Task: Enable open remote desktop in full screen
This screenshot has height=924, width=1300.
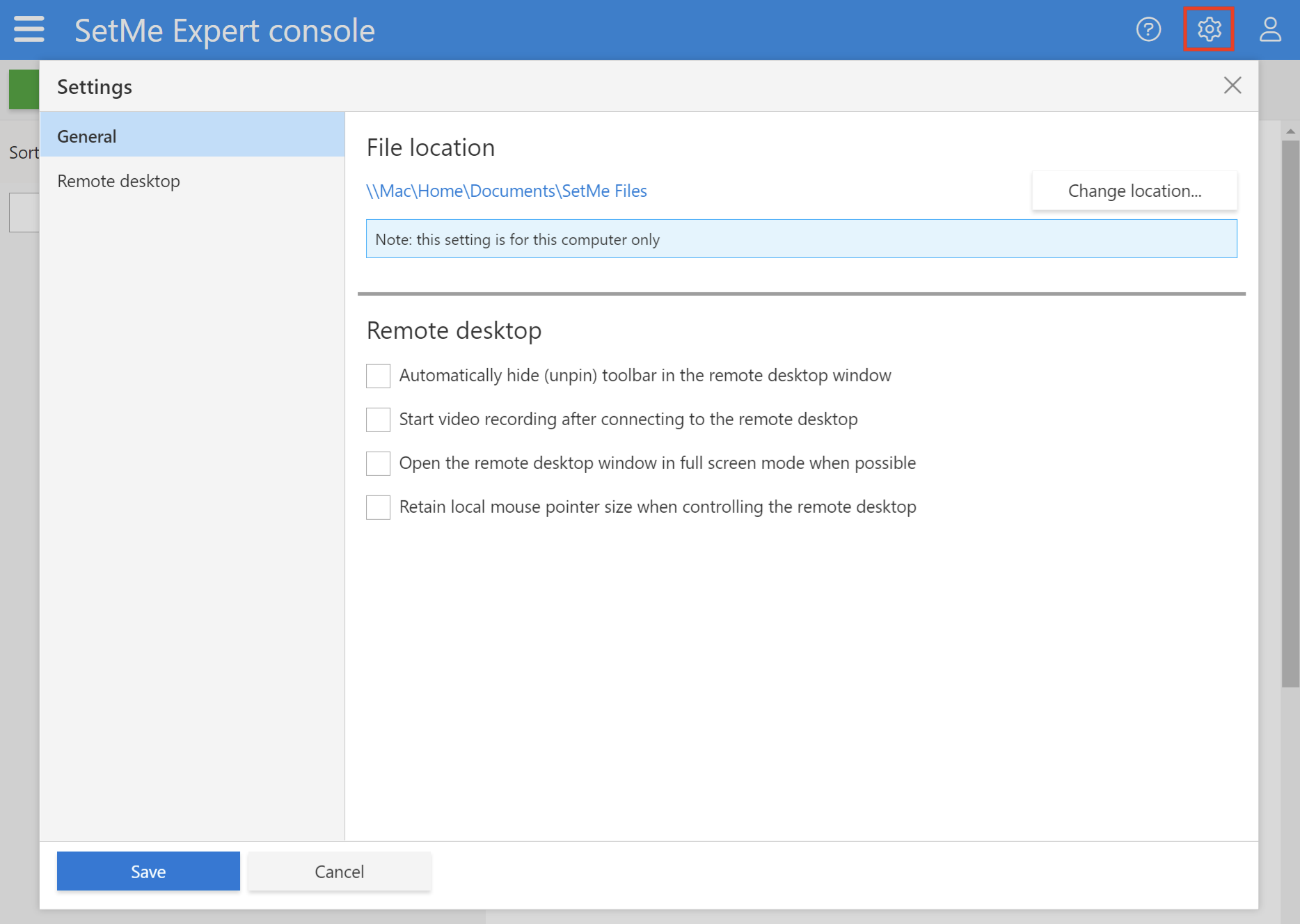Action: coord(377,463)
